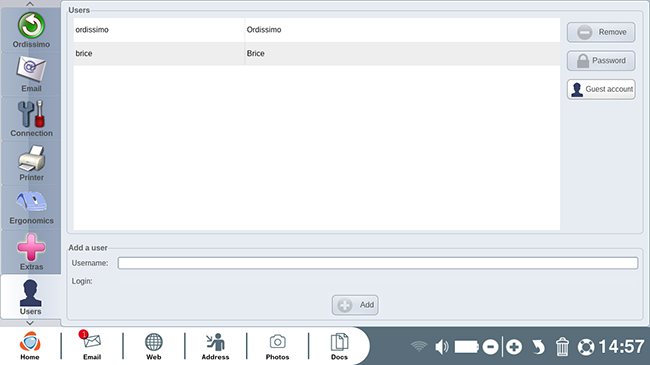Click the sidebar scroll-up chevron
This screenshot has width=650, height=365.
point(30,4)
